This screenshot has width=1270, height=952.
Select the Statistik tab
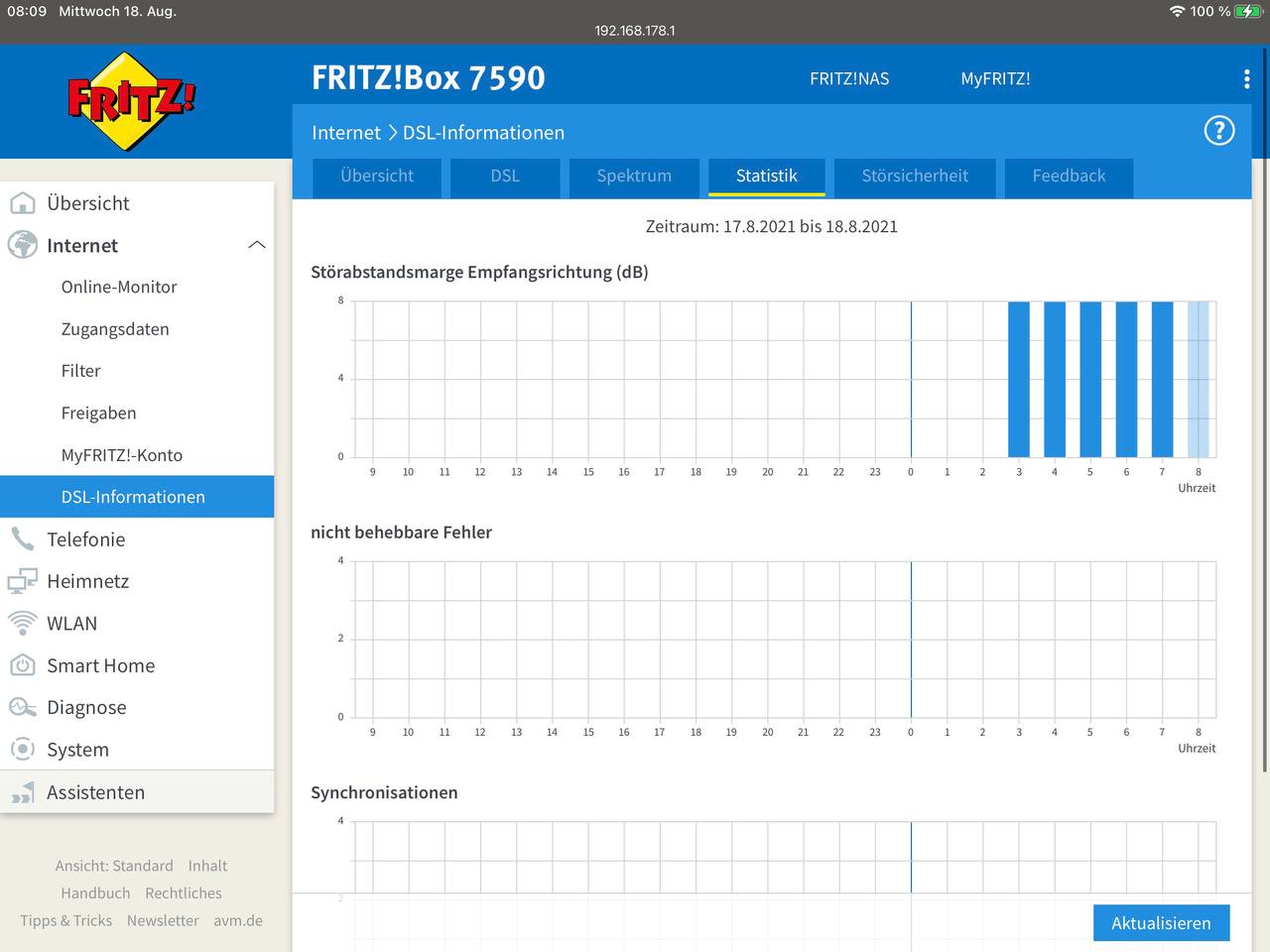coord(767,177)
